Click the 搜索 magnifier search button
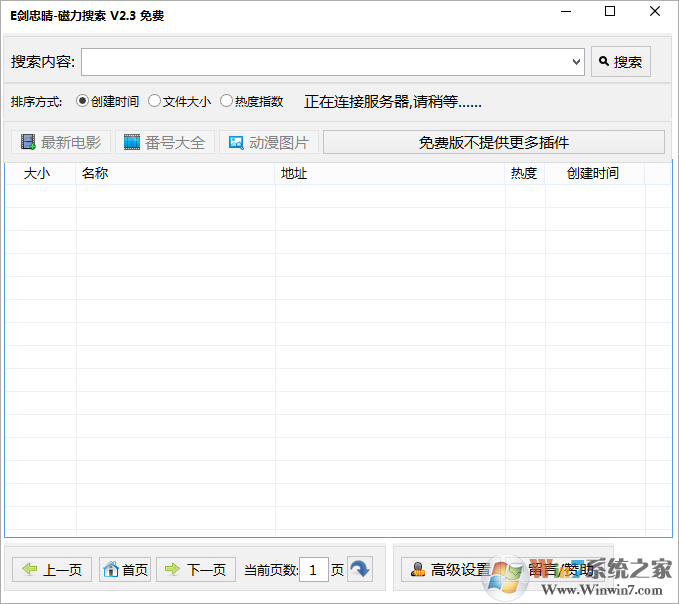Viewport: 679px width, 604px height. 620,62
